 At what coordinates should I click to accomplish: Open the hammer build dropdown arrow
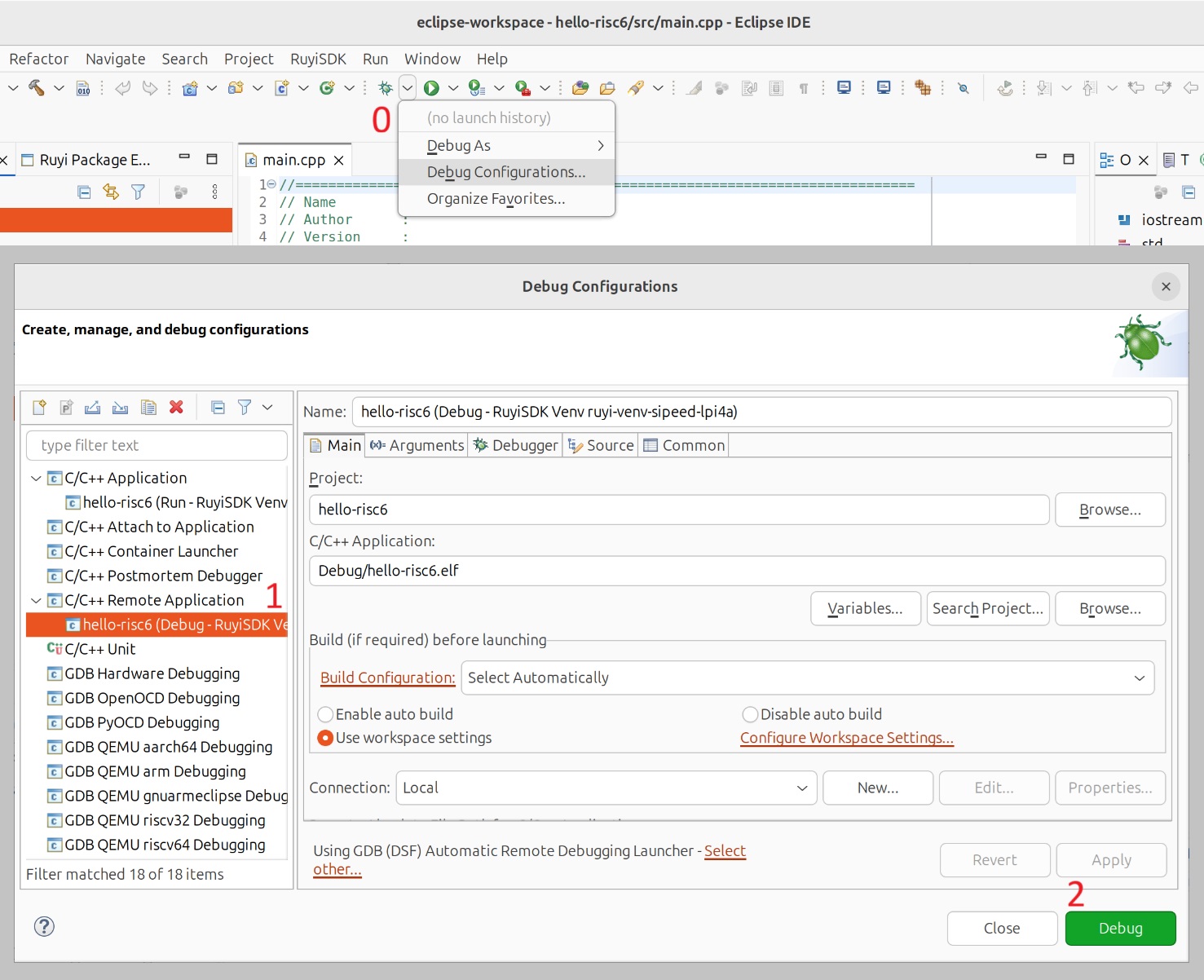(59, 88)
